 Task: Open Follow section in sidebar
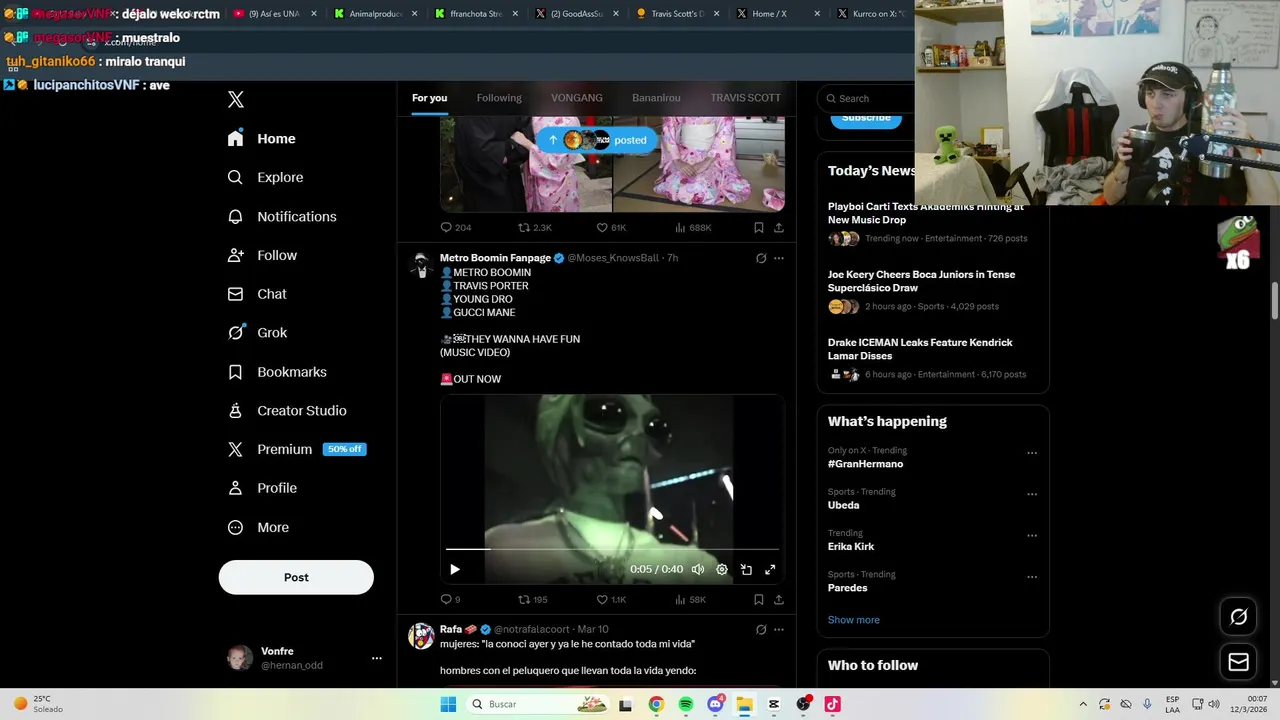[x=263, y=255]
